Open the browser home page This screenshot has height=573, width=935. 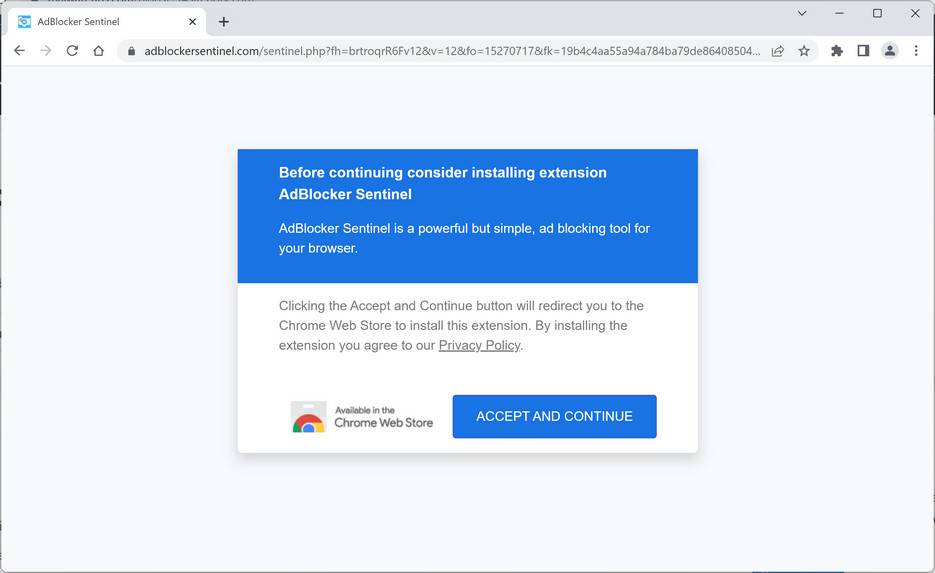tap(98, 51)
